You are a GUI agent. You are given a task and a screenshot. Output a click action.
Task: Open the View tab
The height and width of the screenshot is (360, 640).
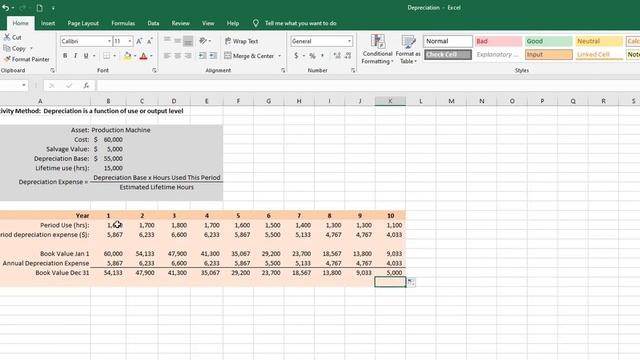click(208, 23)
